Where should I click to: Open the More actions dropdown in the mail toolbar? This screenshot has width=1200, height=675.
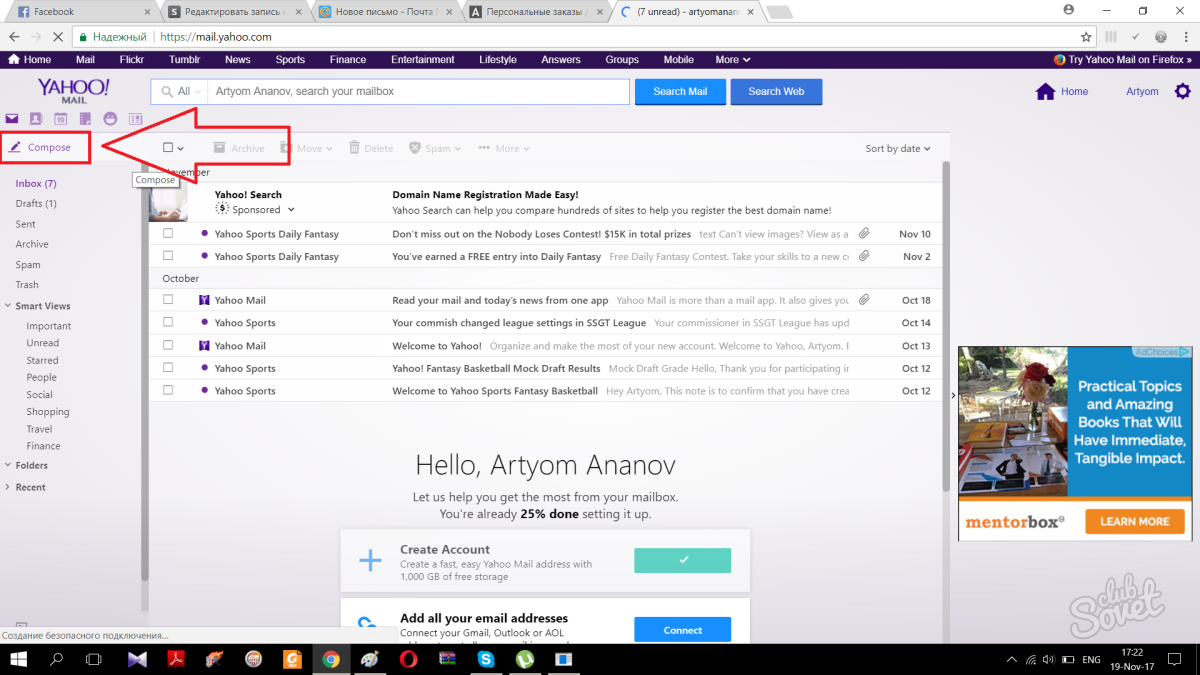(504, 148)
